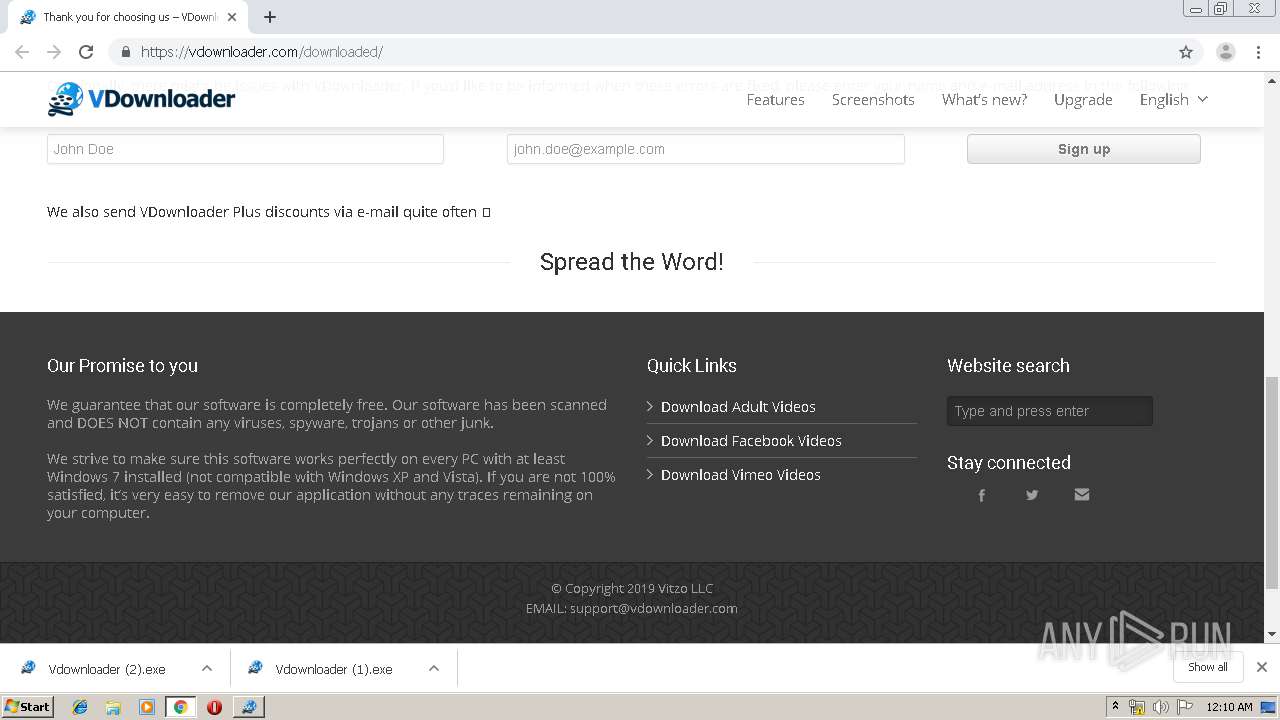Image resolution: width=1280 pixels, height=720 pixels.
Task: Click the network tray icon
Action: click(x=1137, y=707)
